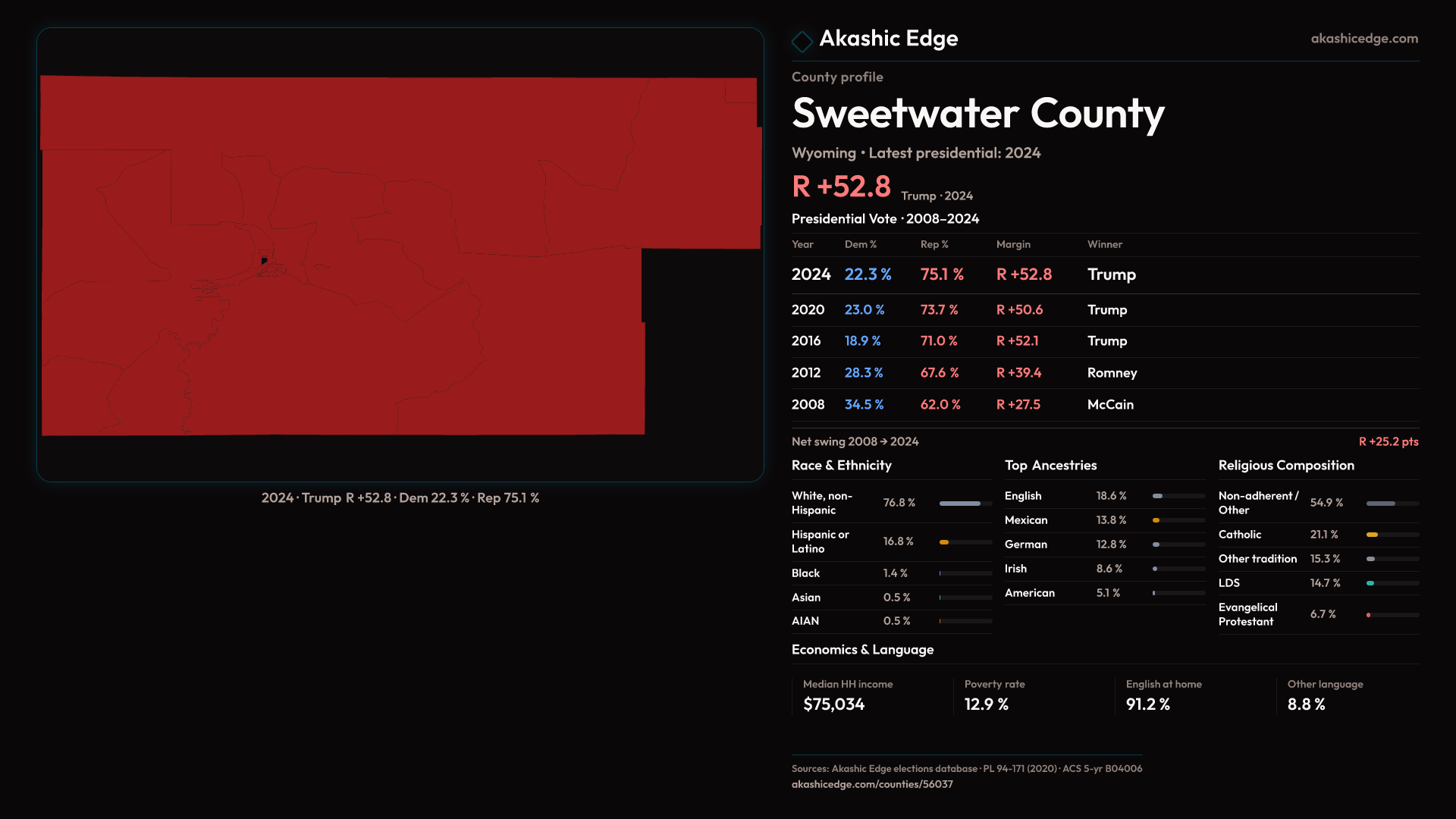Open the akashicedge.com/counties/56037 footer link
The width and height of the screenshot is (1456, 819).
[x=872, y=784]
